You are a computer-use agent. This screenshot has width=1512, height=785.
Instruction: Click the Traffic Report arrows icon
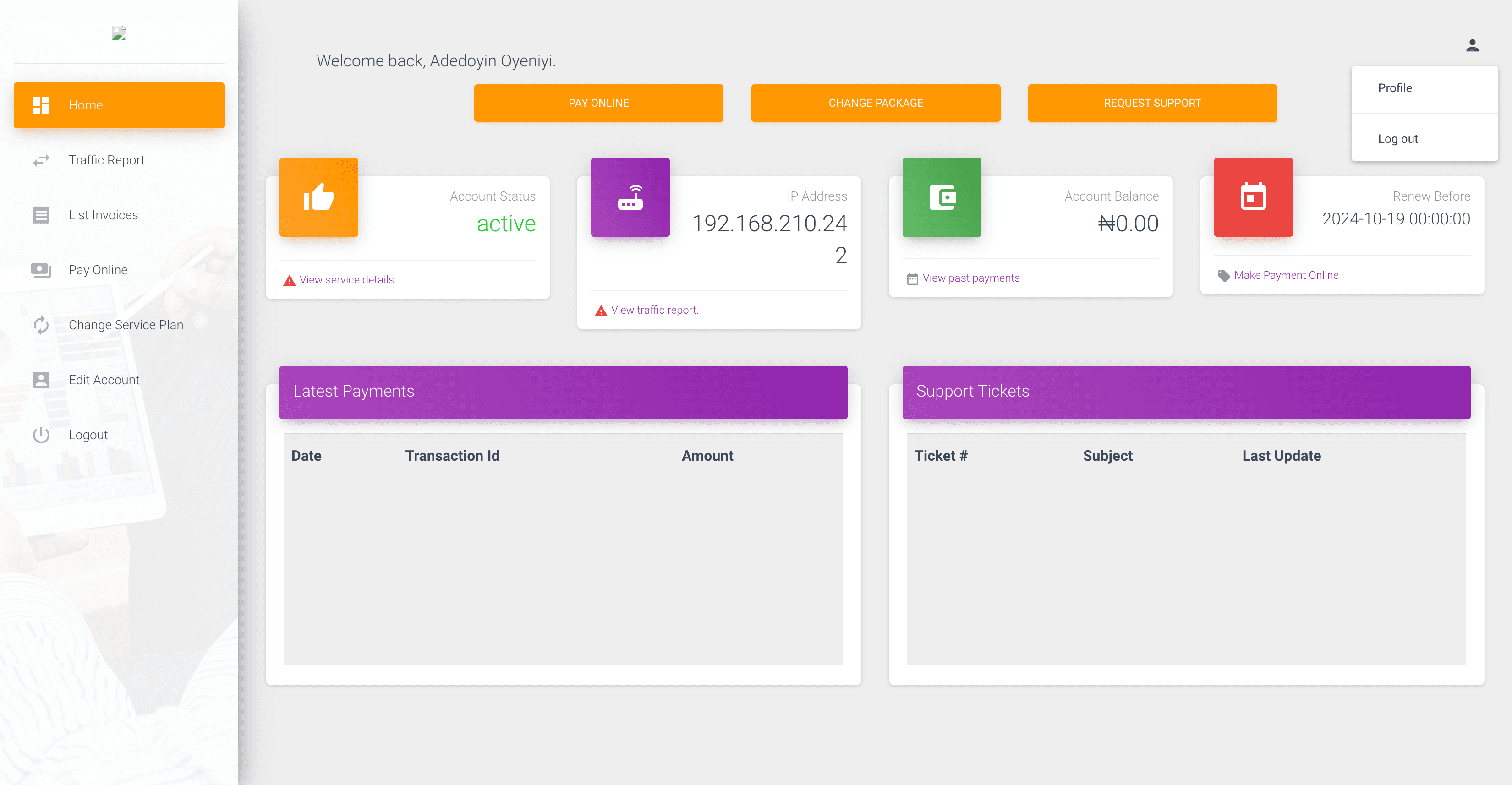click(41, 160)
